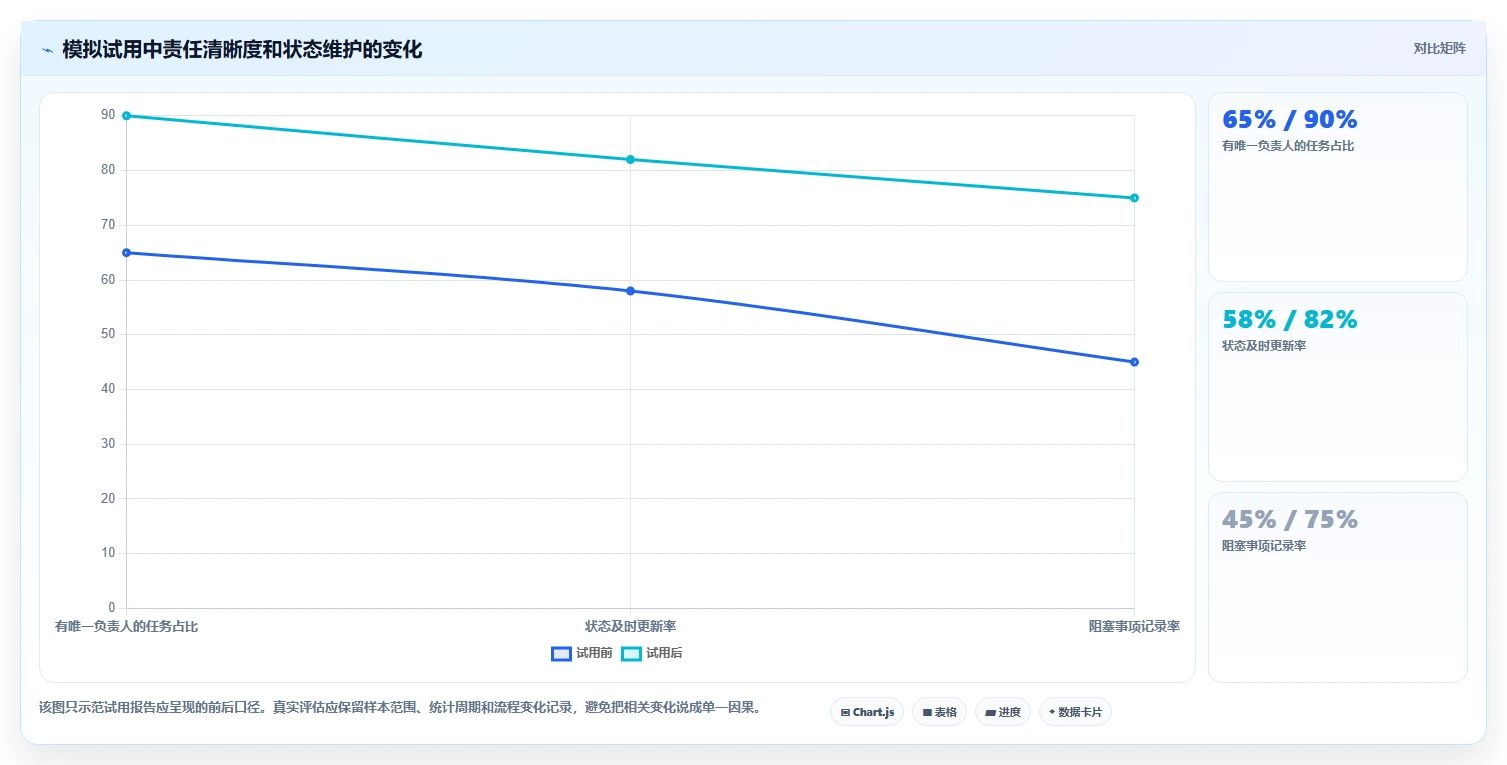Image resolution: width=1507 pixels, height=765 pixels.
Task: Toggle the 试用前 series label in the legend
Action: [594, 653]
